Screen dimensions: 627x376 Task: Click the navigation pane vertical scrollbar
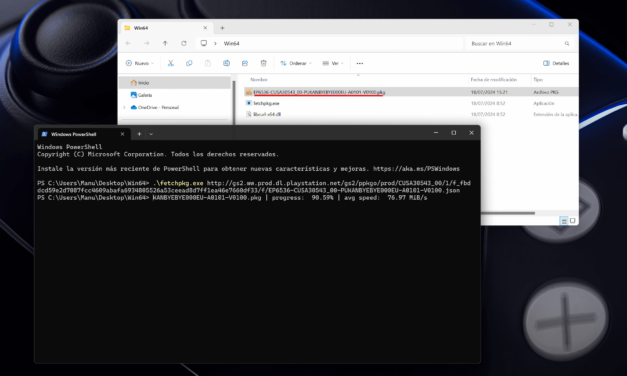pos(234,102)
